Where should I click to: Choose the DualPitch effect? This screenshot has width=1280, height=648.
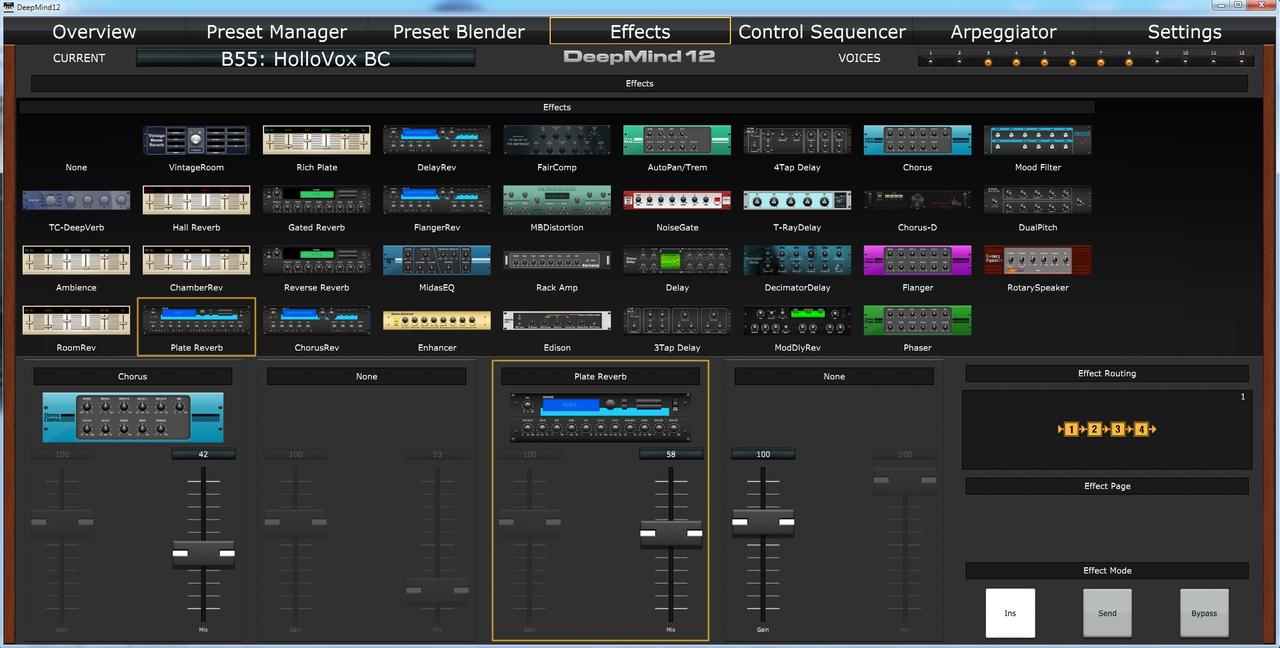click(x=1037, y=200)
